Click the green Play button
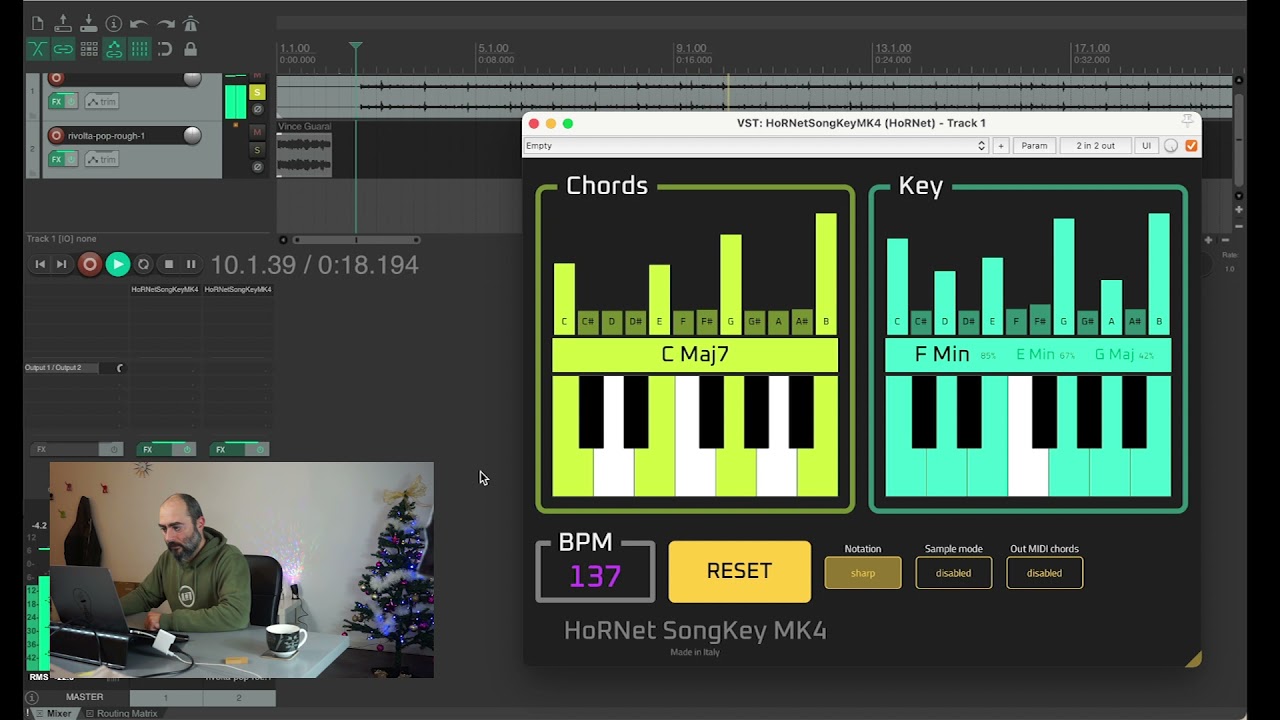The image size is (1280, 720). 117,264
